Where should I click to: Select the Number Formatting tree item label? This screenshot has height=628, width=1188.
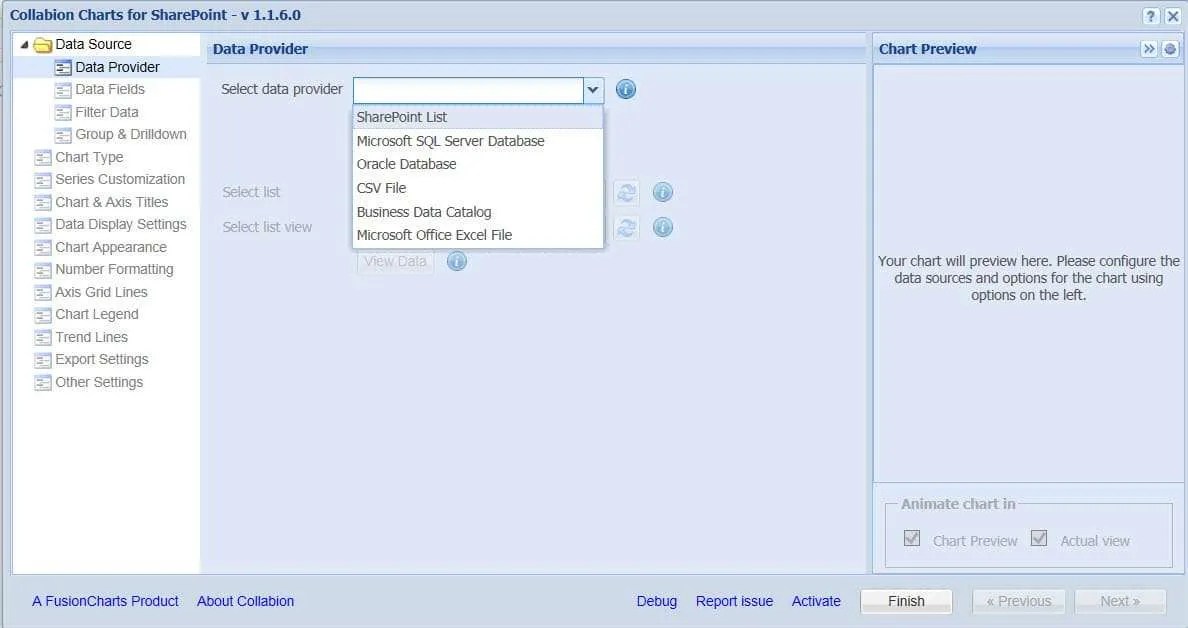[114, 270]
